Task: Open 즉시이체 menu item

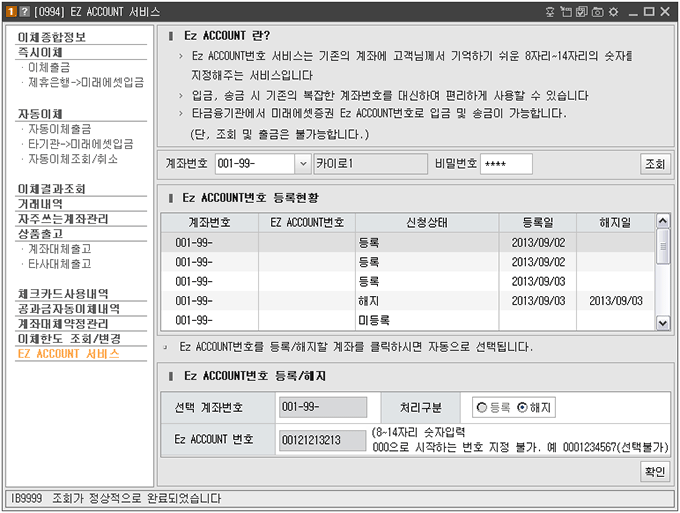Action: [x=40, y=52]
